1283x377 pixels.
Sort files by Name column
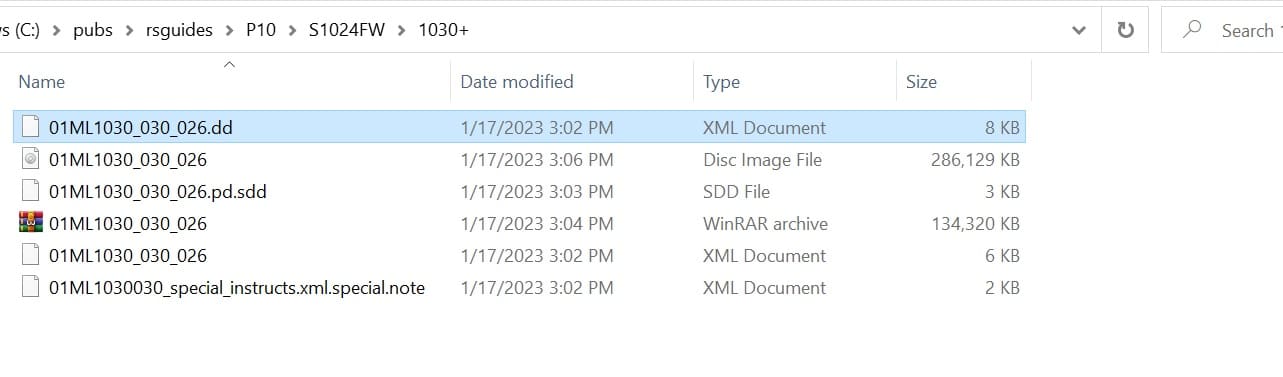pyautogui.click(x=230, y=81)
